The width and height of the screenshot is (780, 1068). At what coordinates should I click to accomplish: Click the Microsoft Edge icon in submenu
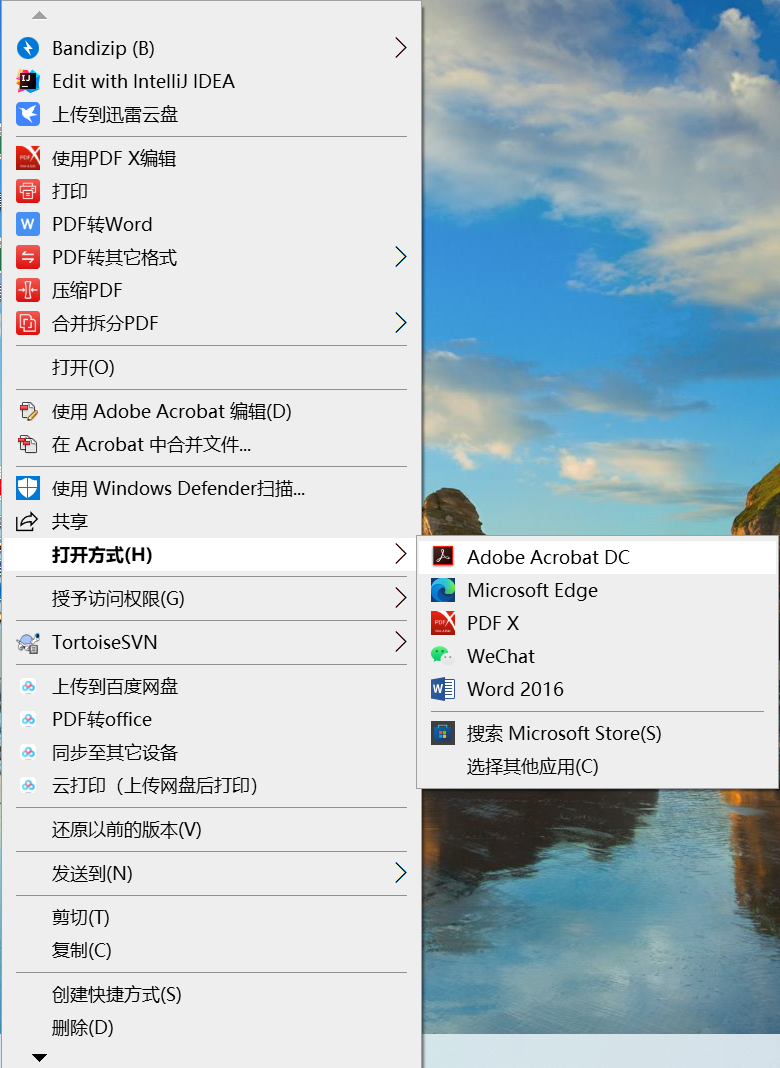pyautogui.click(x=443, y=590)
